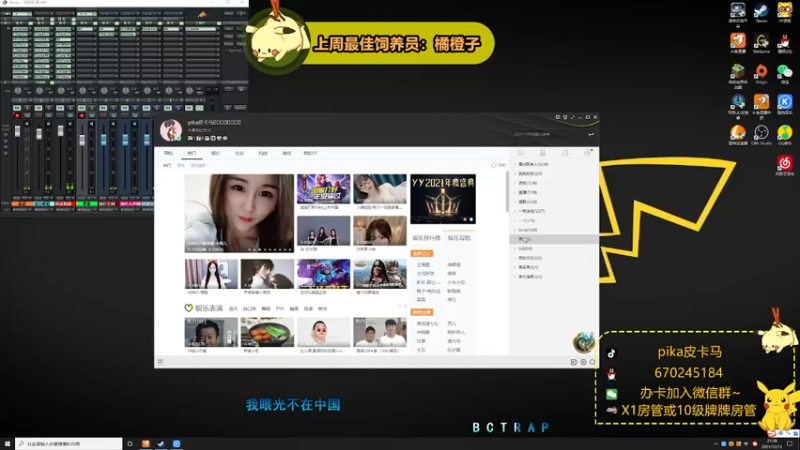The width and height of the screenshot is (800, 450).
Task: Click the leftmost channel fader in mixer window
Action: coord(17,132)
